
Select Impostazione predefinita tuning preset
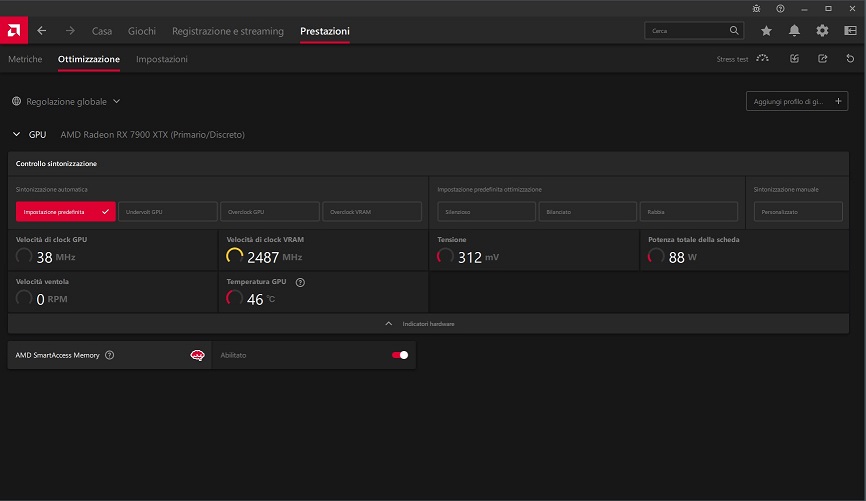pos(66,212)
